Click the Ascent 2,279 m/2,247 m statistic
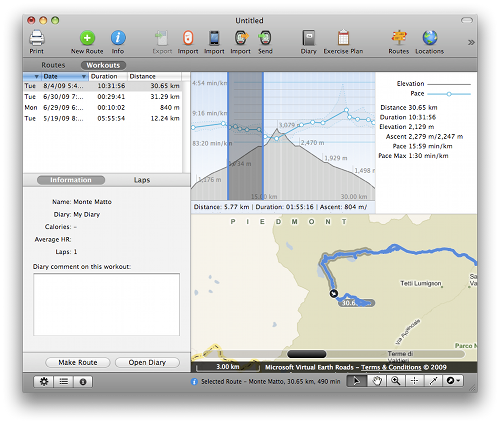Image resolution: width=500 pixels, height=424 pixels. pyautogui.click(x=424, y=136)
